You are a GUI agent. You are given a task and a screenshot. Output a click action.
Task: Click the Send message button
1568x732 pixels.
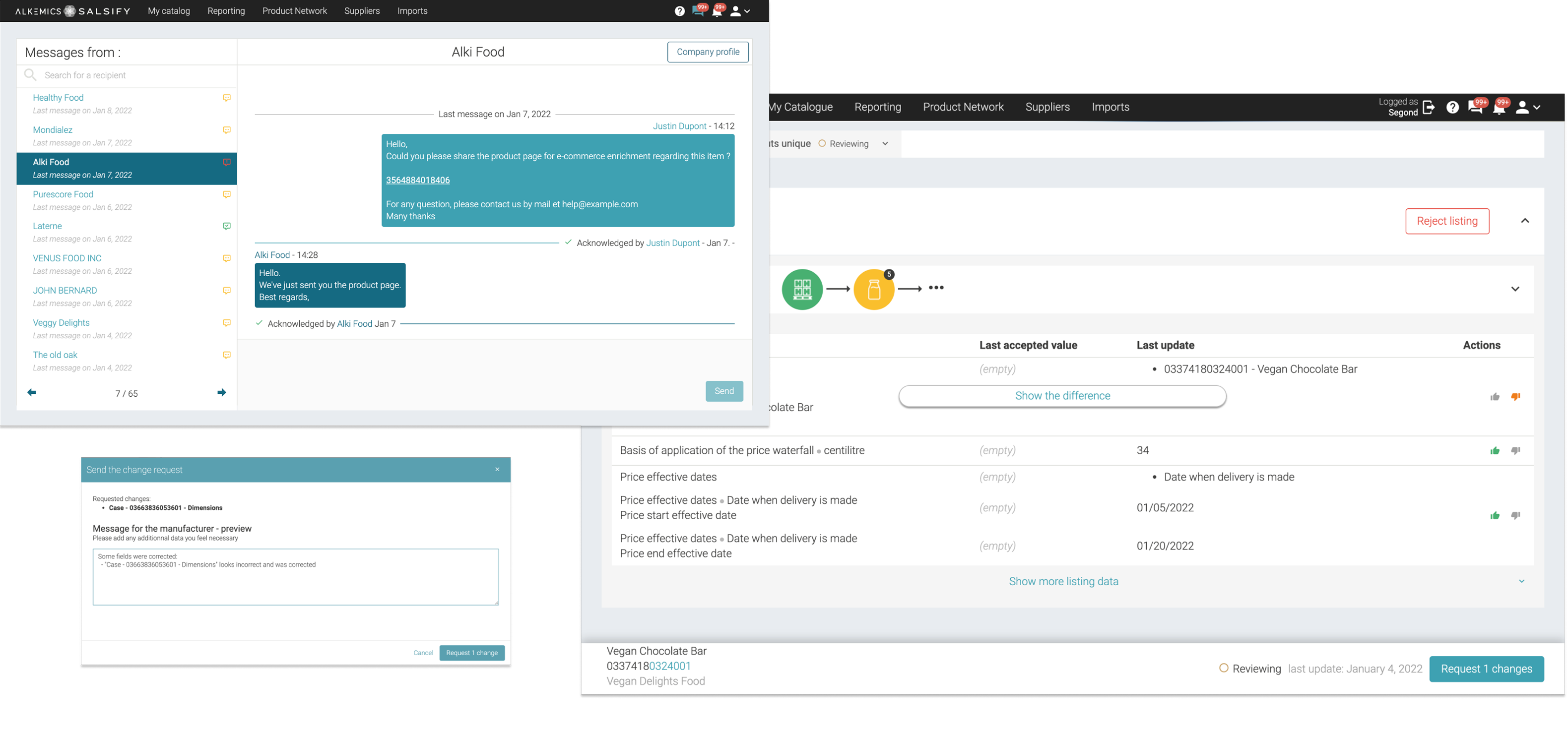724,391
